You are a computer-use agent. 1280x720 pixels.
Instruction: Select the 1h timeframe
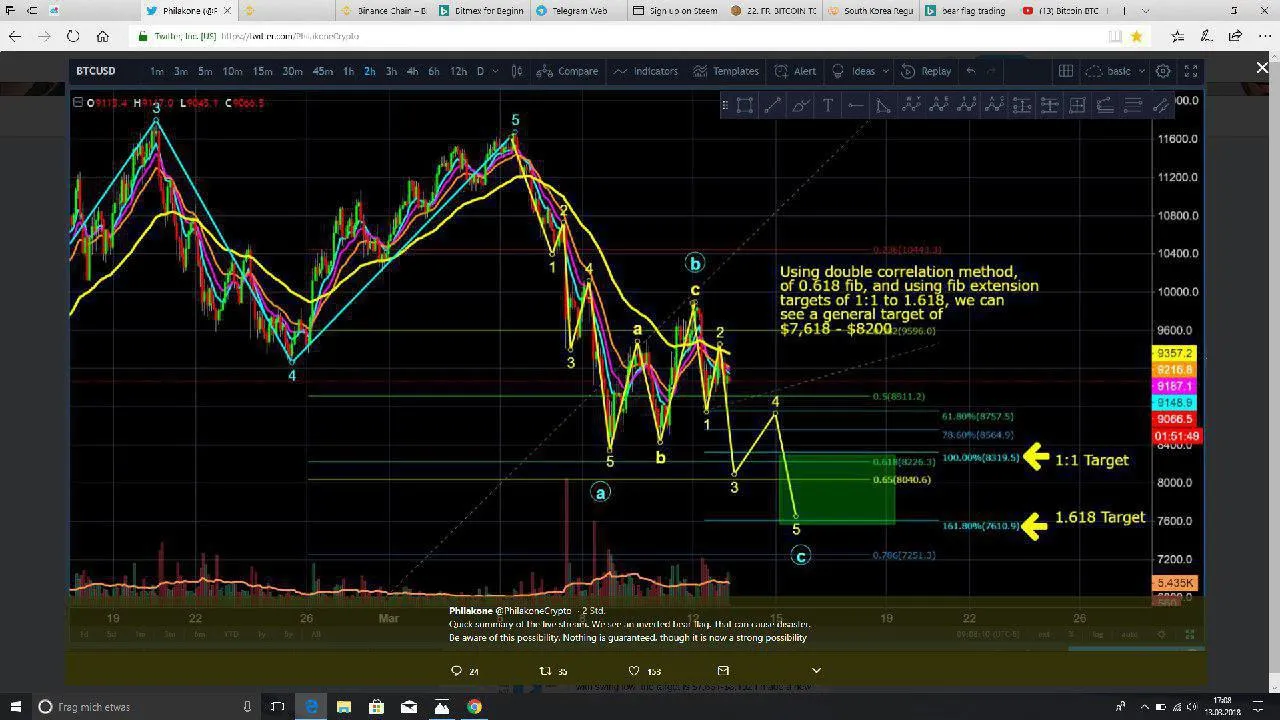tap(348, 71)
